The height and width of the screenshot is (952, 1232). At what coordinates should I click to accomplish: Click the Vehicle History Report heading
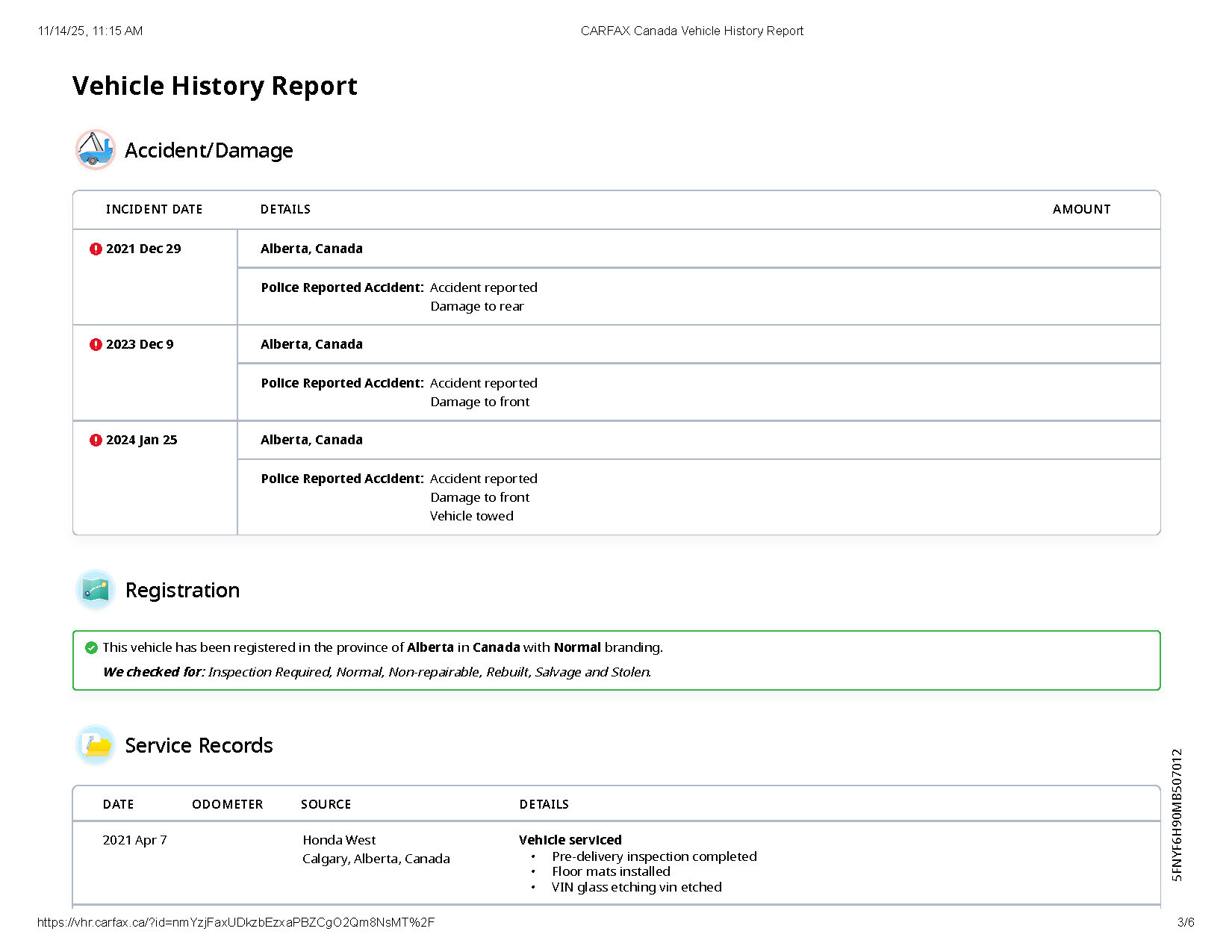click(215, 87)
